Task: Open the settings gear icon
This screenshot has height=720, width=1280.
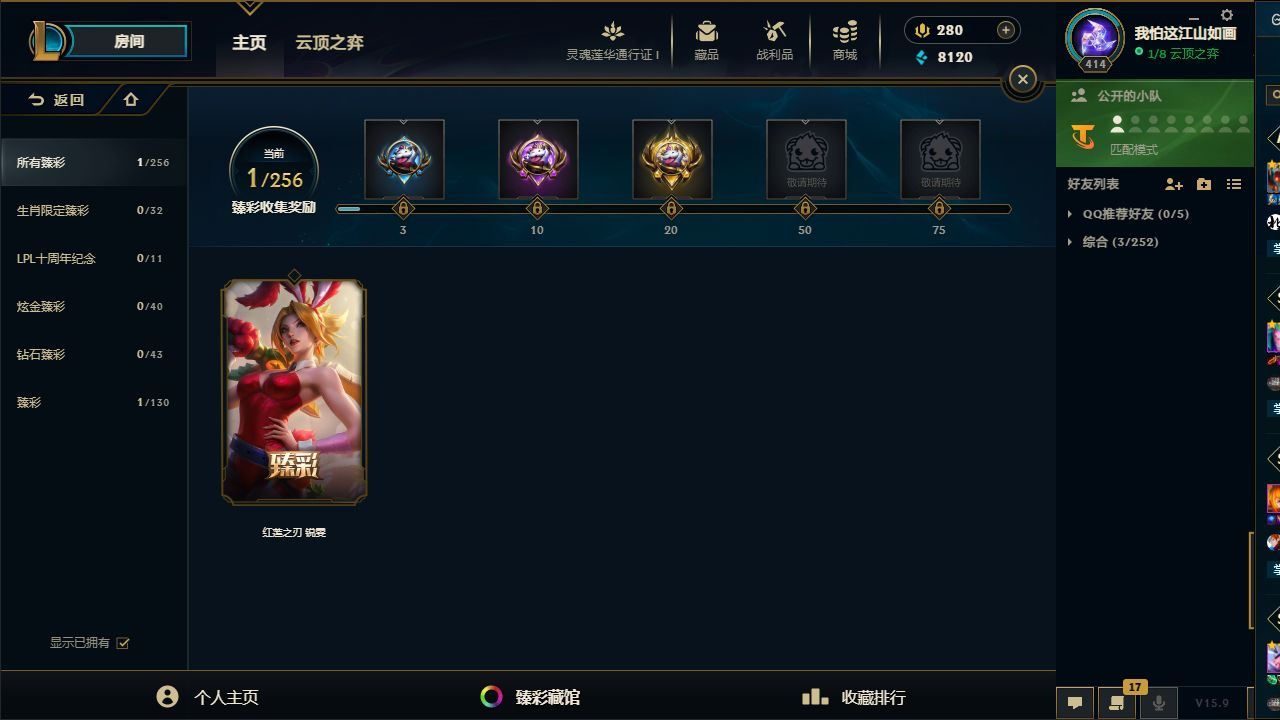Action: point(1227,15)
